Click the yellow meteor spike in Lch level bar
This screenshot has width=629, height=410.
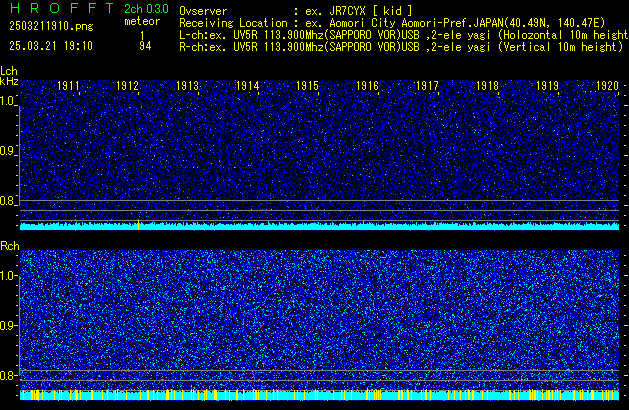139,225
